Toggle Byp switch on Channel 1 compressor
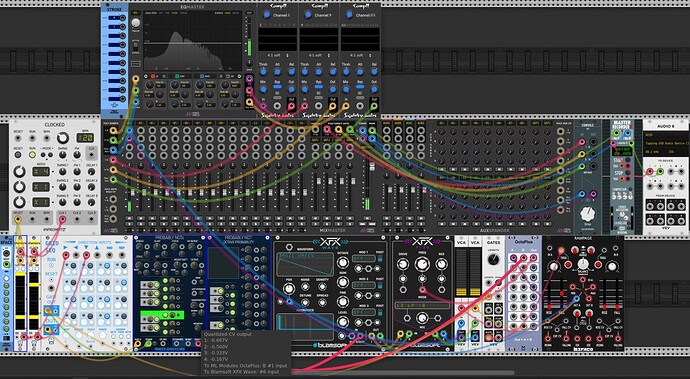Image resolution: width=690 pixels, height=379 pixels. [x=277, y=88]
